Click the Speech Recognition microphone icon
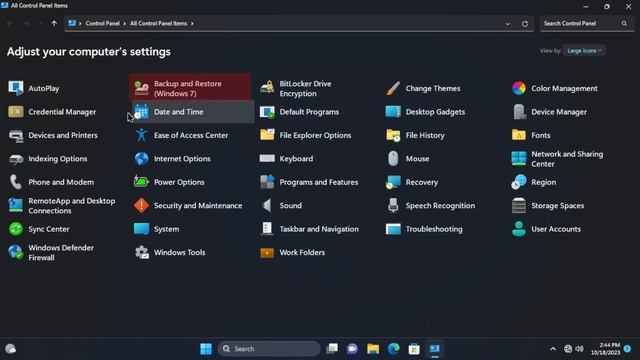640x360 pixels. 393,206
